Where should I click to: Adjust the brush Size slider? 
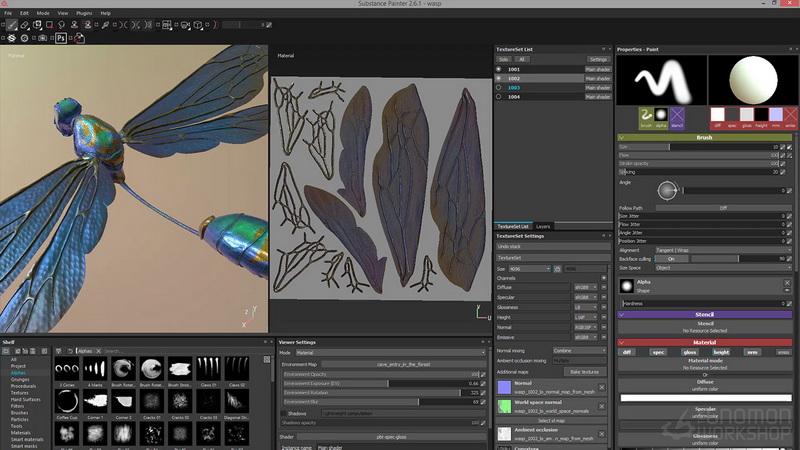tap(699, 147)
